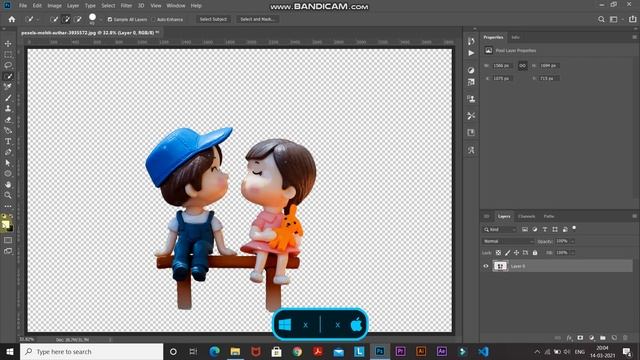Open the Select menu
The height and width of the screenshot is (360, 640).
click(108, 6)
